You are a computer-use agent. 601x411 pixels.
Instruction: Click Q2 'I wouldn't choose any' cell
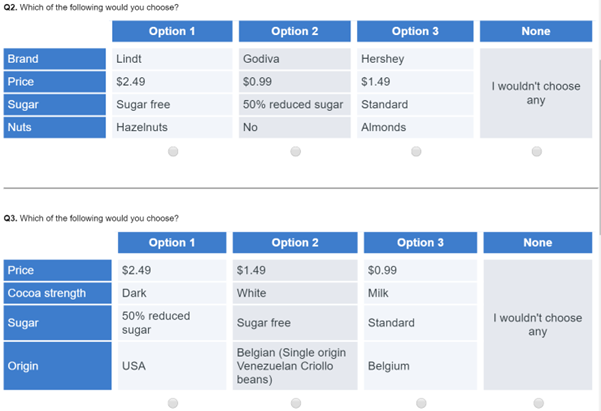536,93
